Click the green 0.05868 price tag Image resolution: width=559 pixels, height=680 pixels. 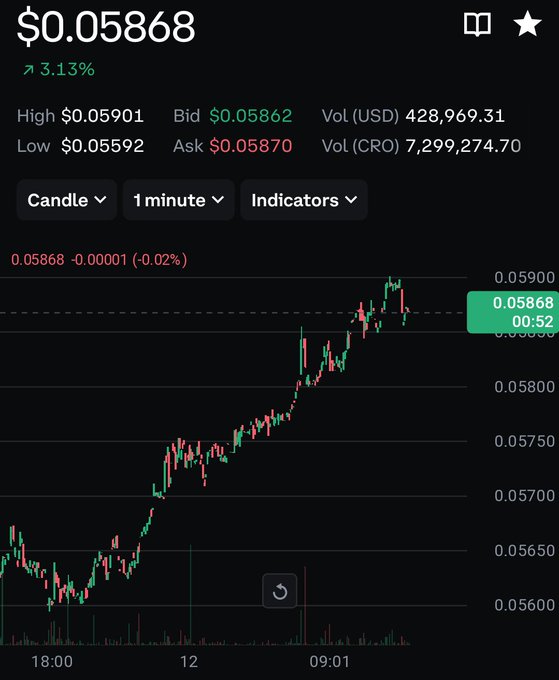click(513, 312)
